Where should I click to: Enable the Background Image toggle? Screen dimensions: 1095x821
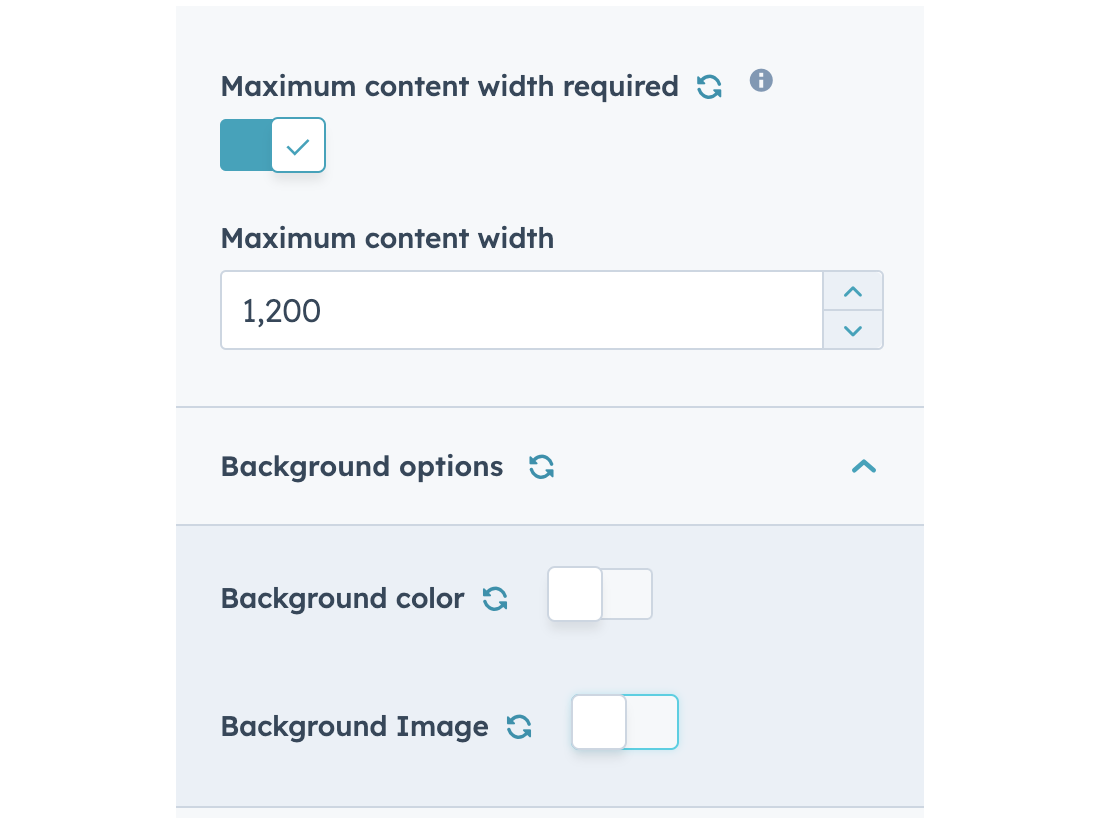624,722
